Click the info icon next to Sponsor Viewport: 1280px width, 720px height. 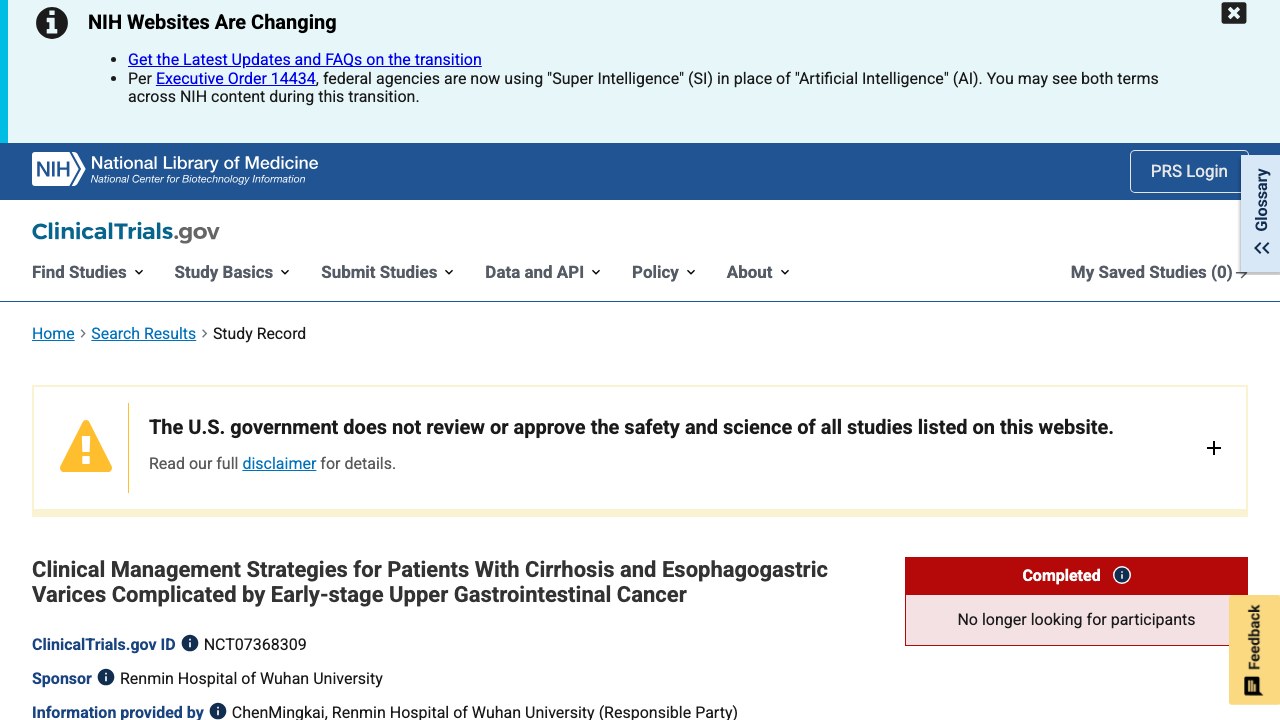click(x=105, y=678)
